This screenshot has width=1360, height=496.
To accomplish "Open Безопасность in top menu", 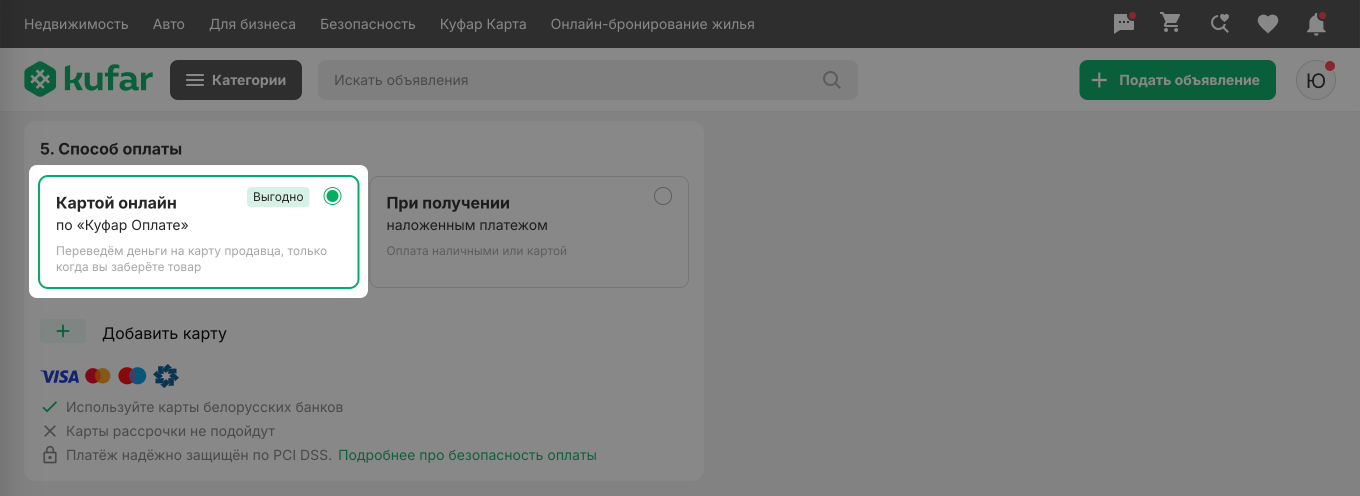I will (x=368, y=24).
